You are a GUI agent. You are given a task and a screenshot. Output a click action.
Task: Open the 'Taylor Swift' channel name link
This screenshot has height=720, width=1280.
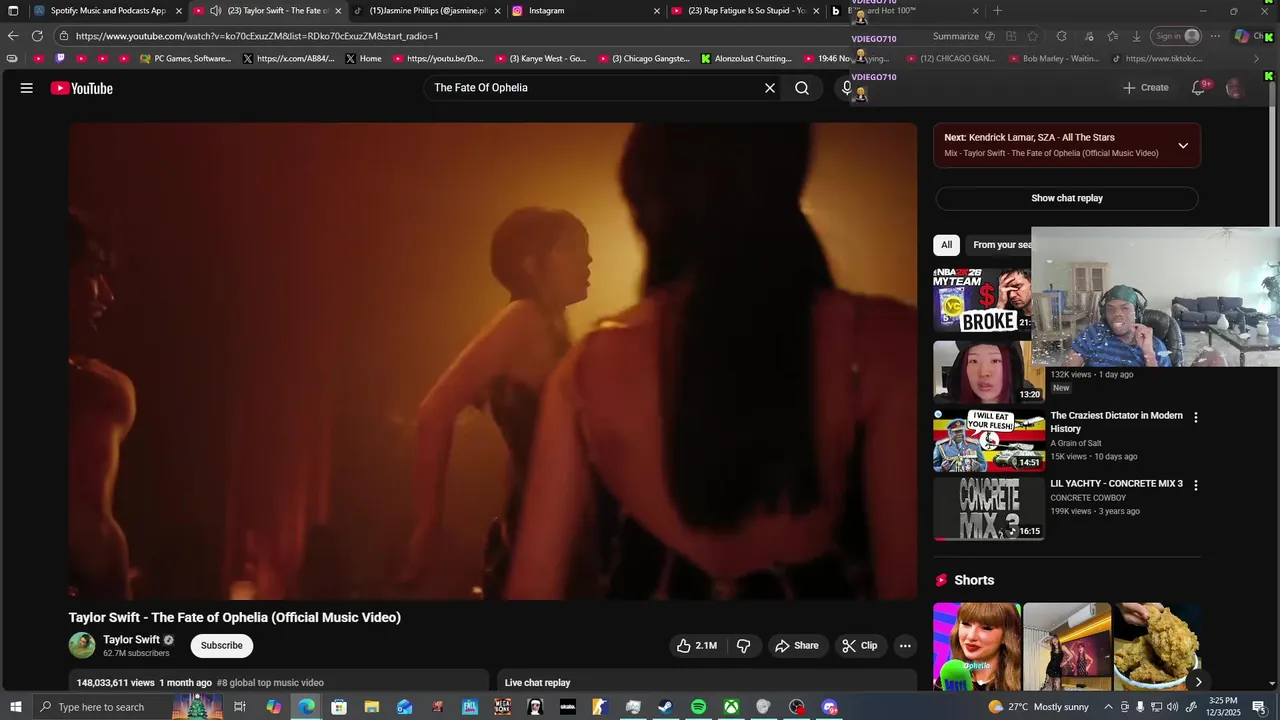tap(131, 640)
